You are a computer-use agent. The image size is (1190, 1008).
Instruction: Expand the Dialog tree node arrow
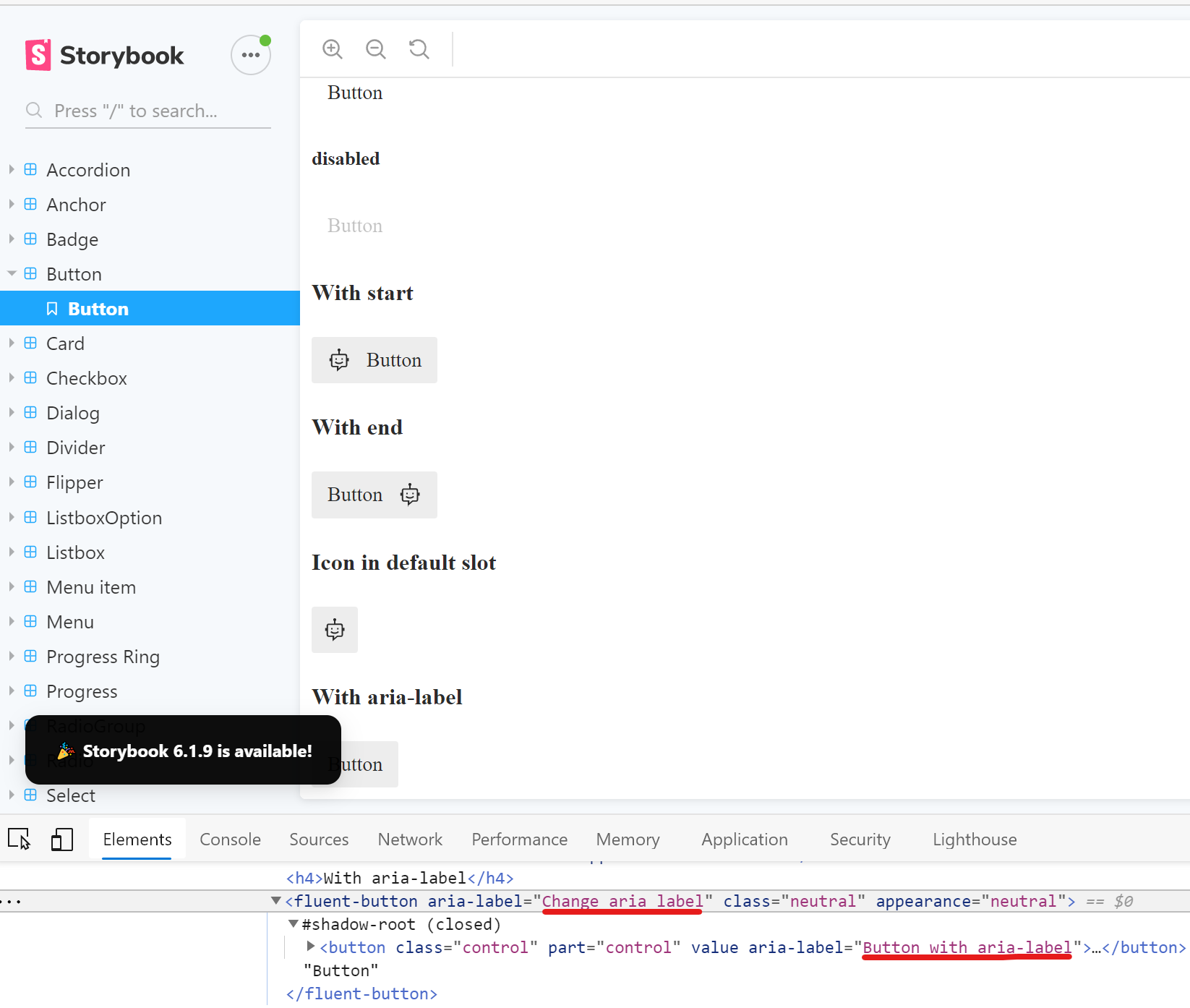(x=12, y=412)
